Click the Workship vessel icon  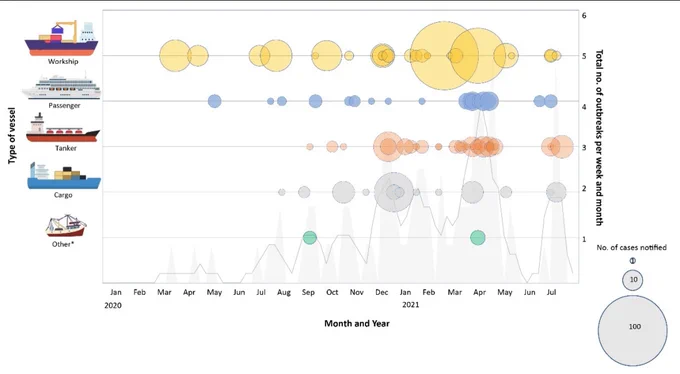click(61, 38)
